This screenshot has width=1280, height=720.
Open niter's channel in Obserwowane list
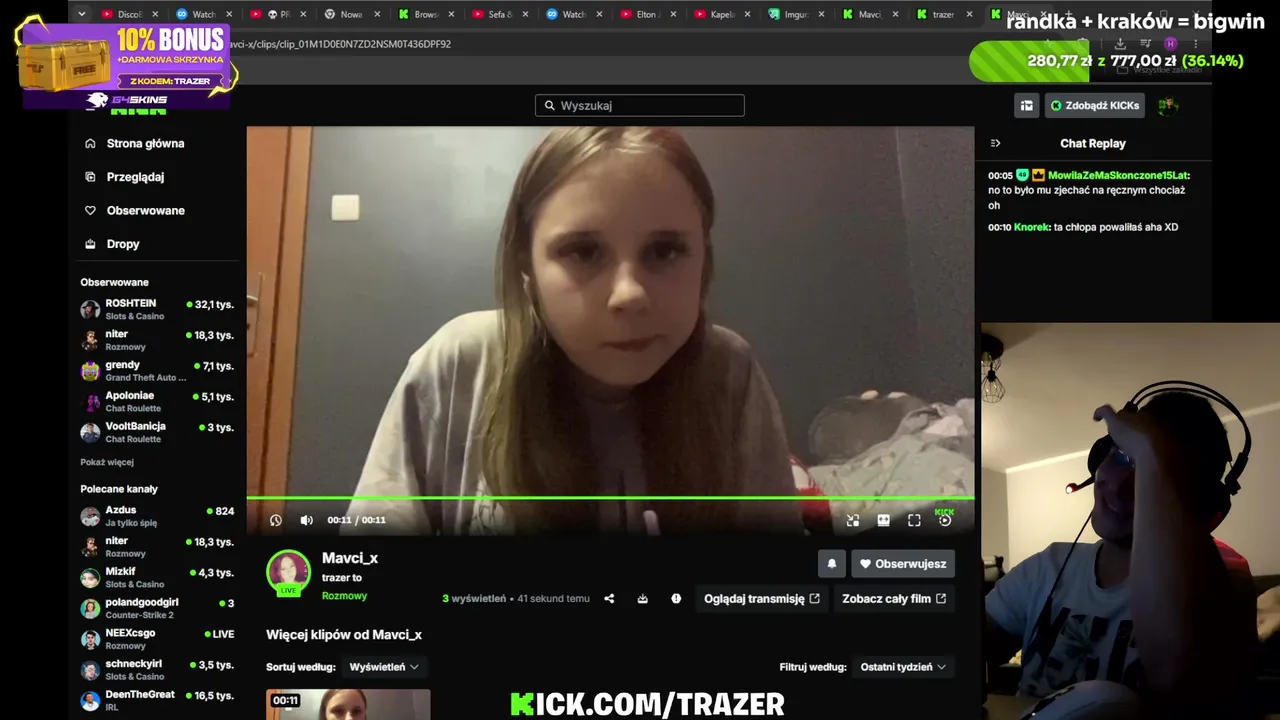[x=158, y=340]
